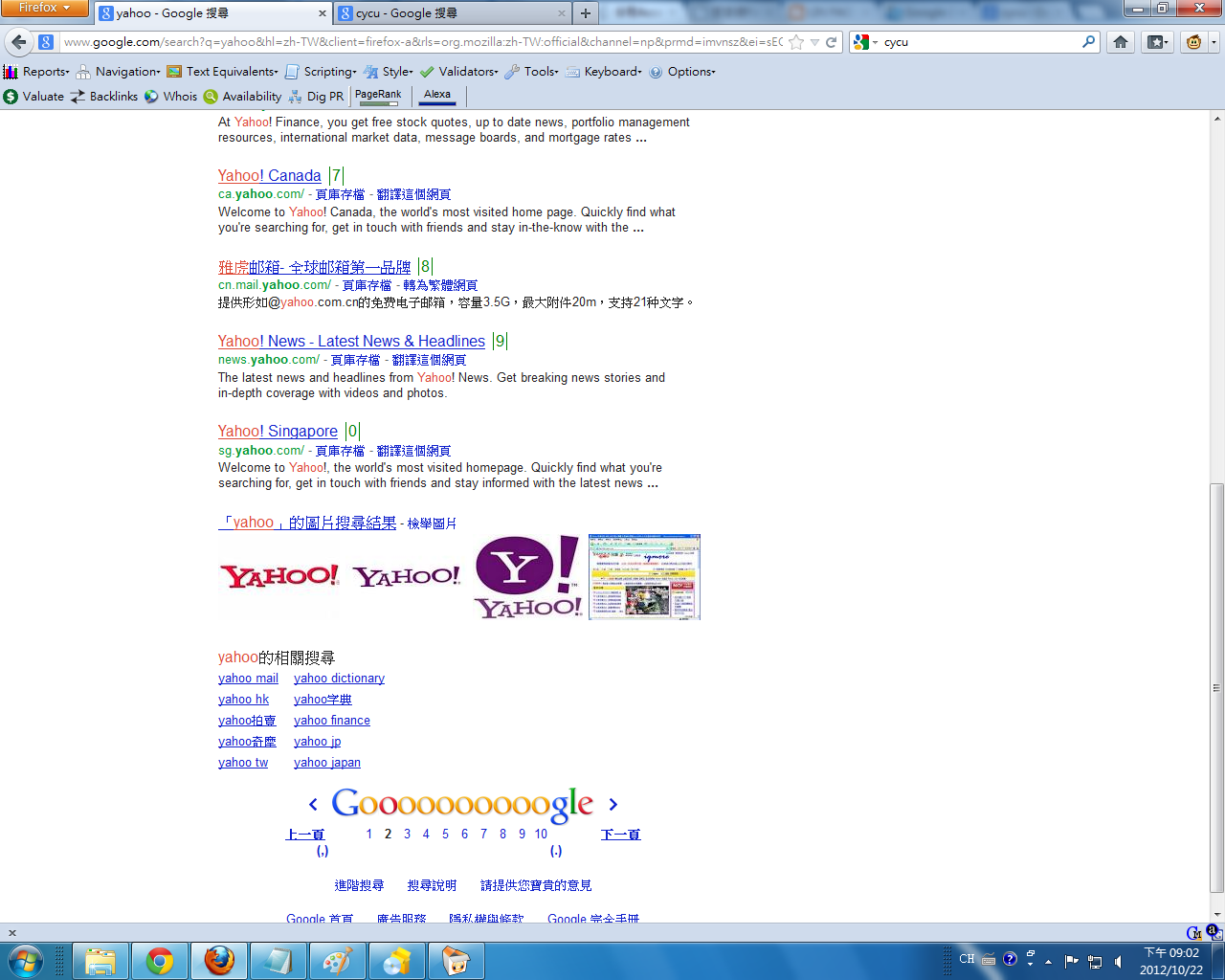1225x980 pixels.
Task: Open the Action Center flag icon
Action: (x=1071, y=961)
